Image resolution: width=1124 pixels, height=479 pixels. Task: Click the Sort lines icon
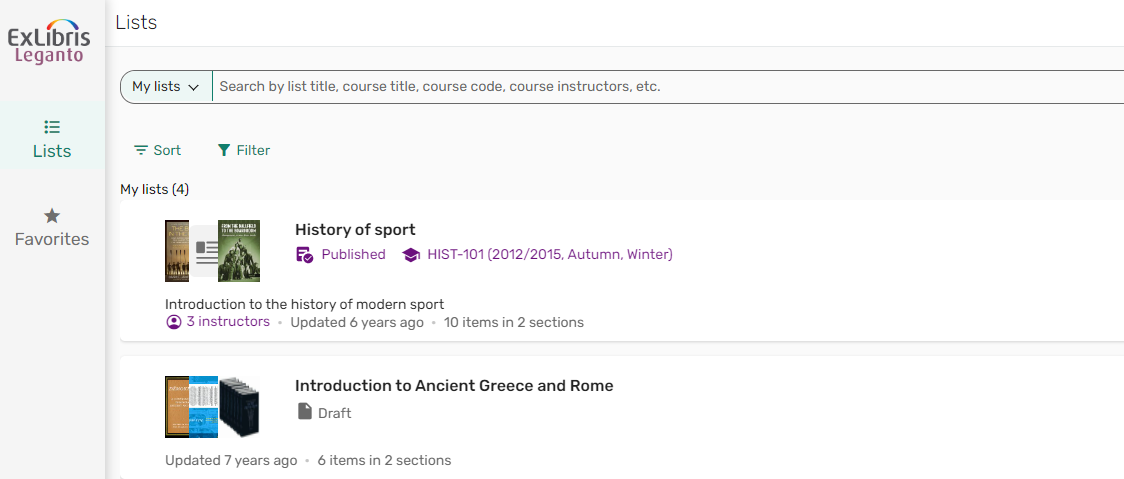point(140,150)
